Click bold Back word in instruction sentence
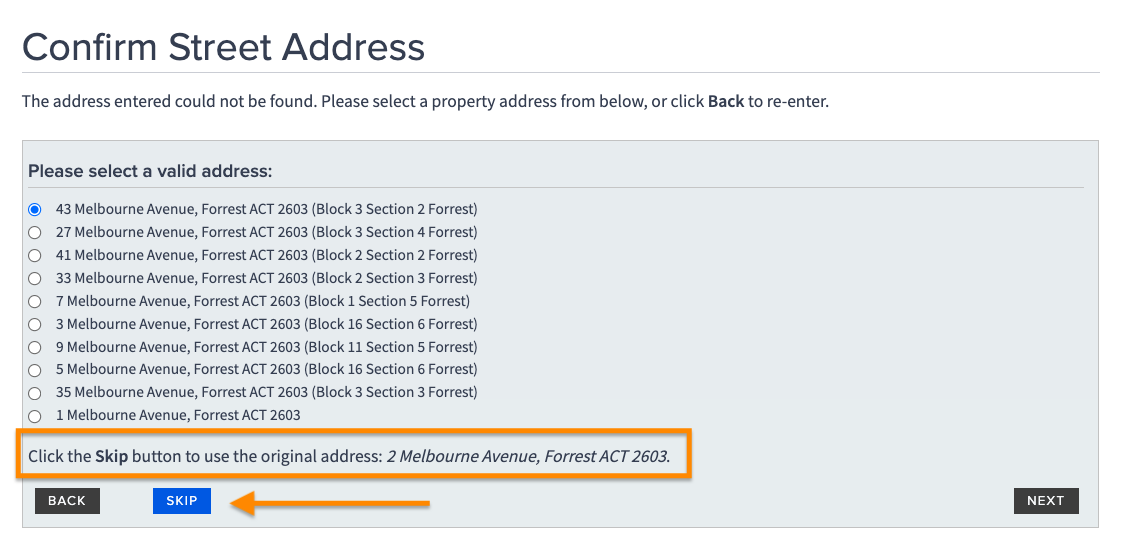Viewport: 1125px width, 553px height. coord(725,102)
